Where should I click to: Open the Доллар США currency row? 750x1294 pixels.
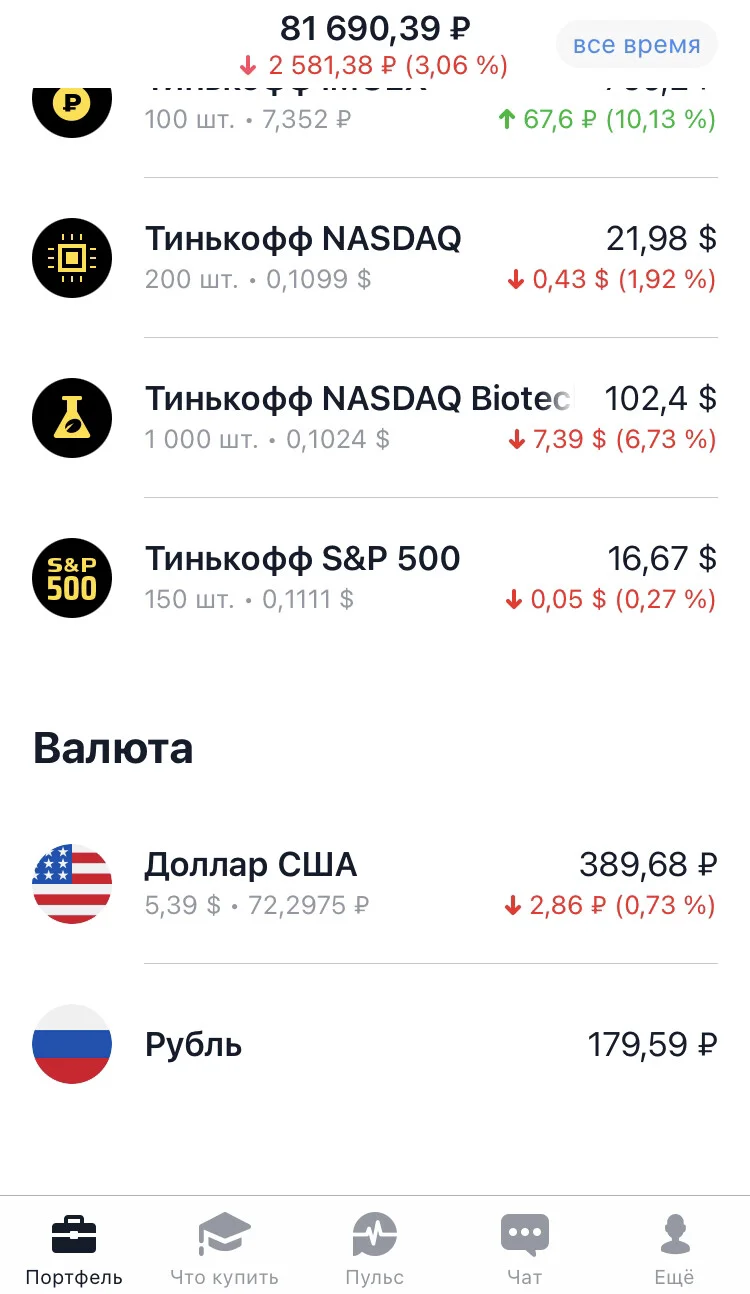pos(375,884)
